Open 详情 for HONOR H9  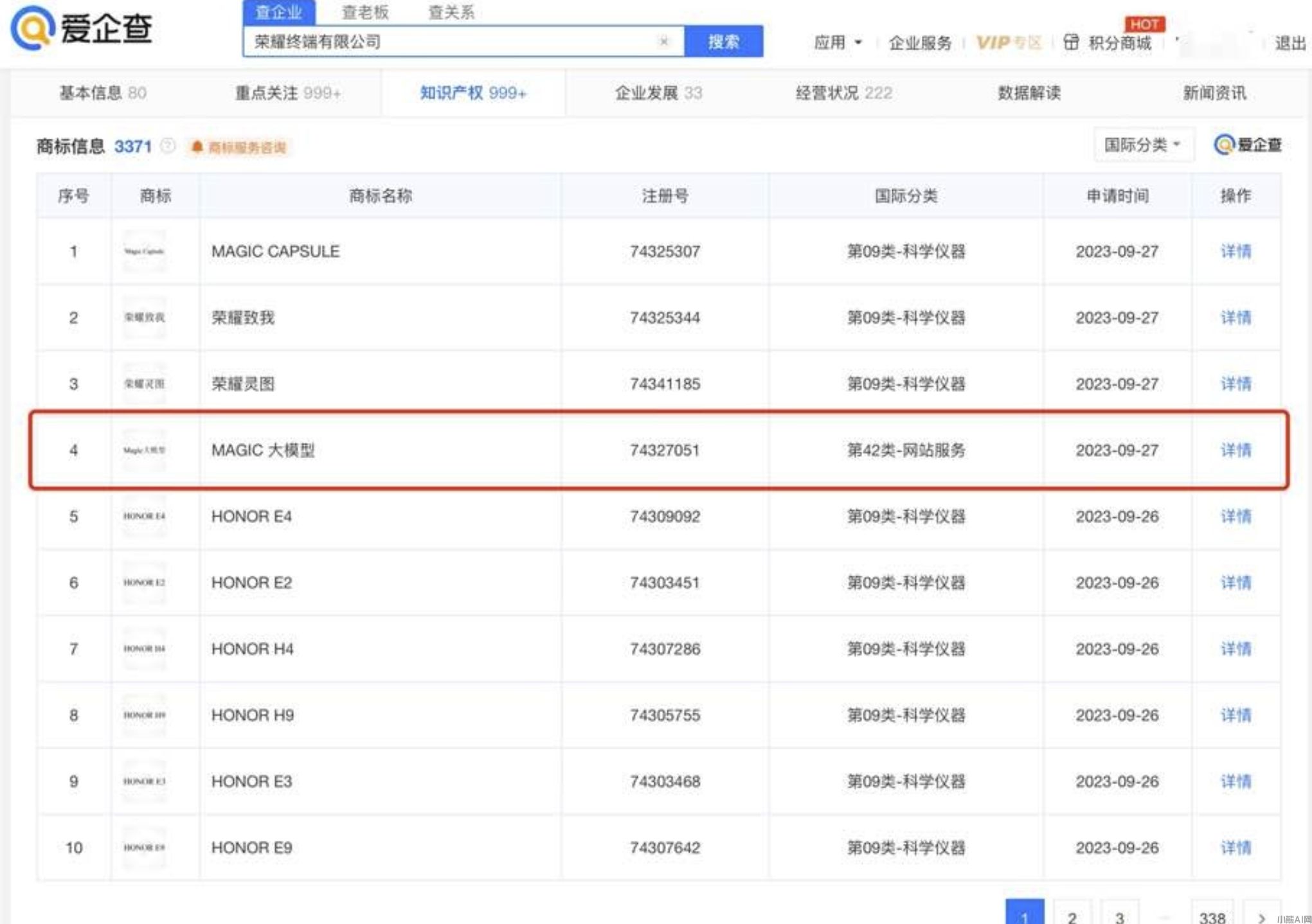coord(1236,715)
